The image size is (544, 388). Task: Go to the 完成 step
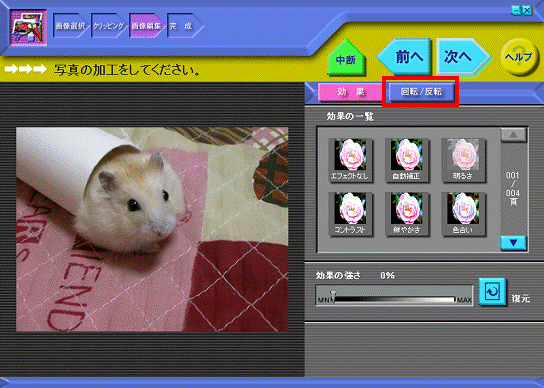[x=184, y=26]
